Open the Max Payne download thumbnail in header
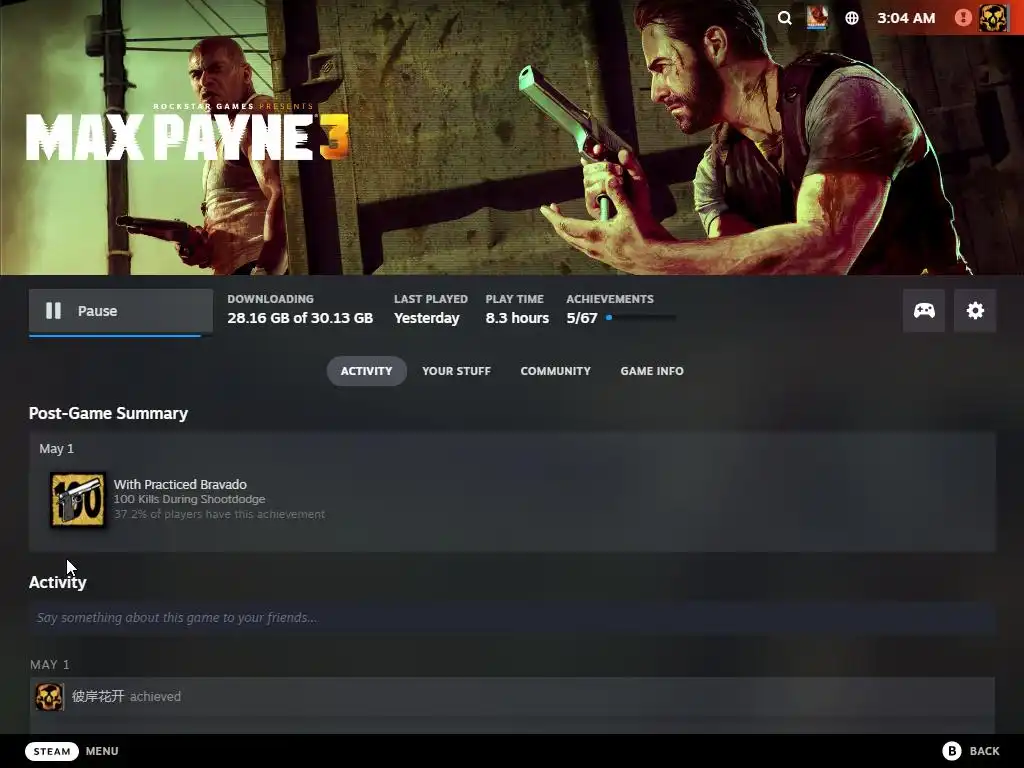 817,18
